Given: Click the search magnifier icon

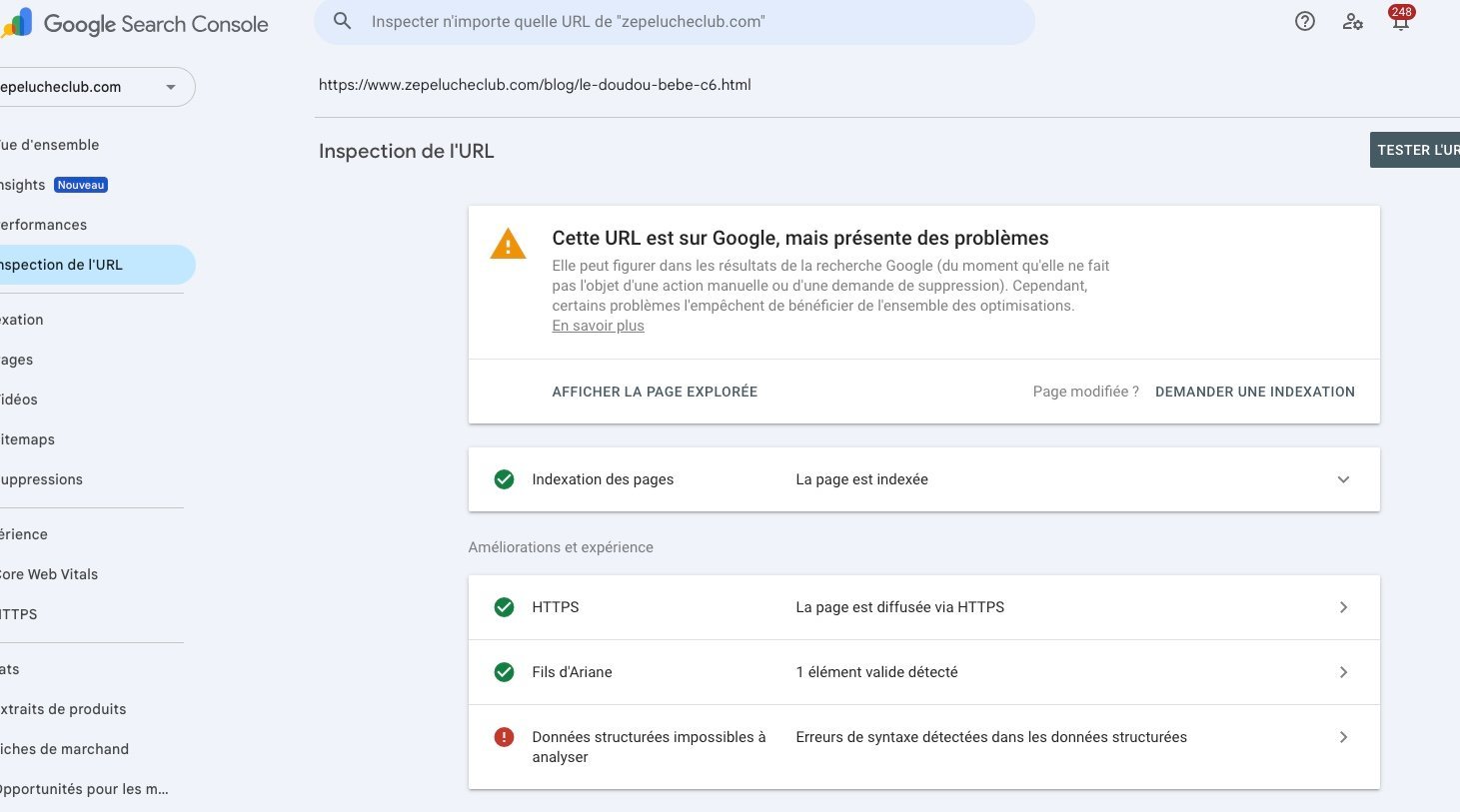Looking at the screenshot, I should pyautogui.click(x=343, y=21).
